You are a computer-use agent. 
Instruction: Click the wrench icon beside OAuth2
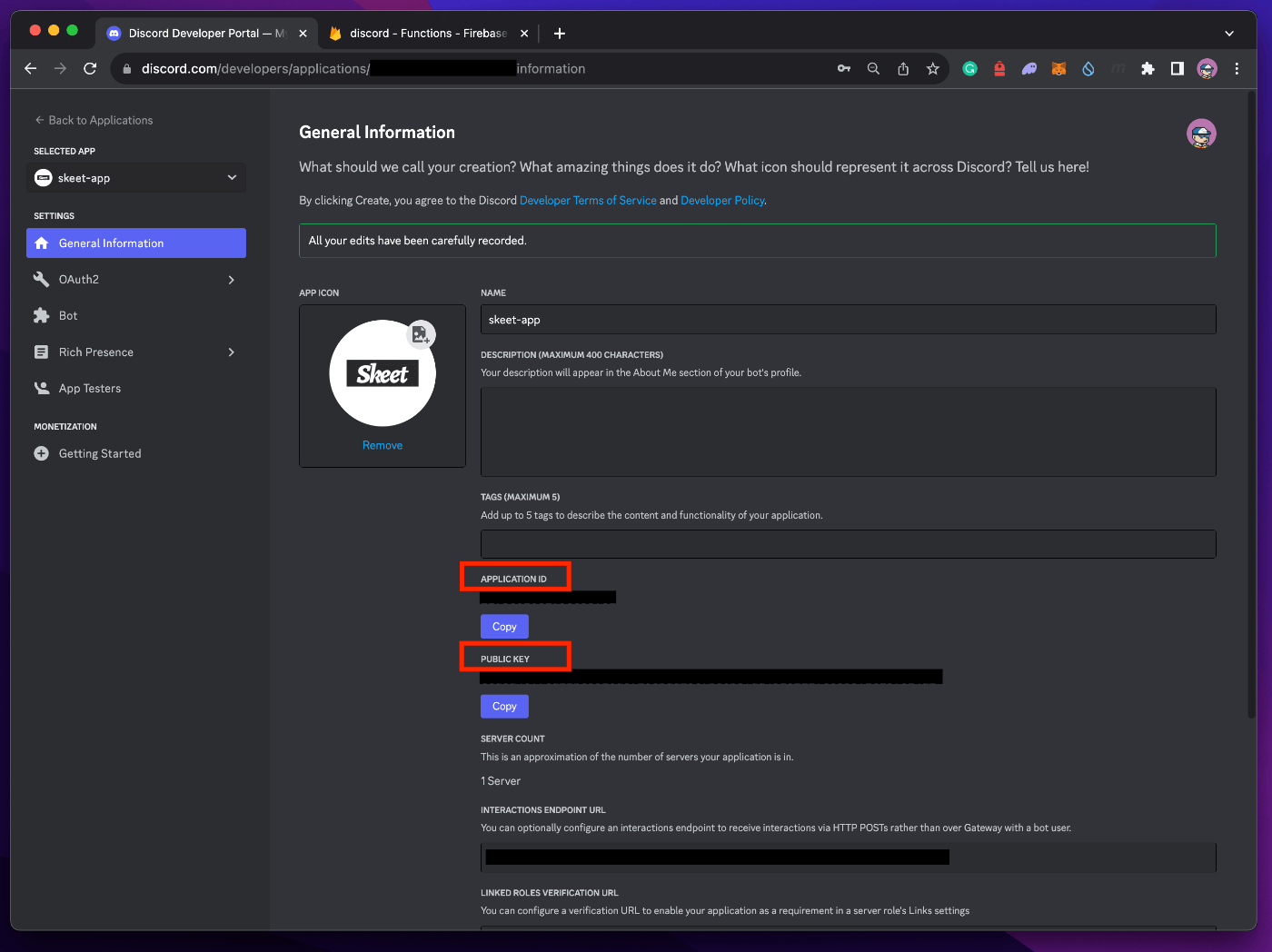coord(41,280)
